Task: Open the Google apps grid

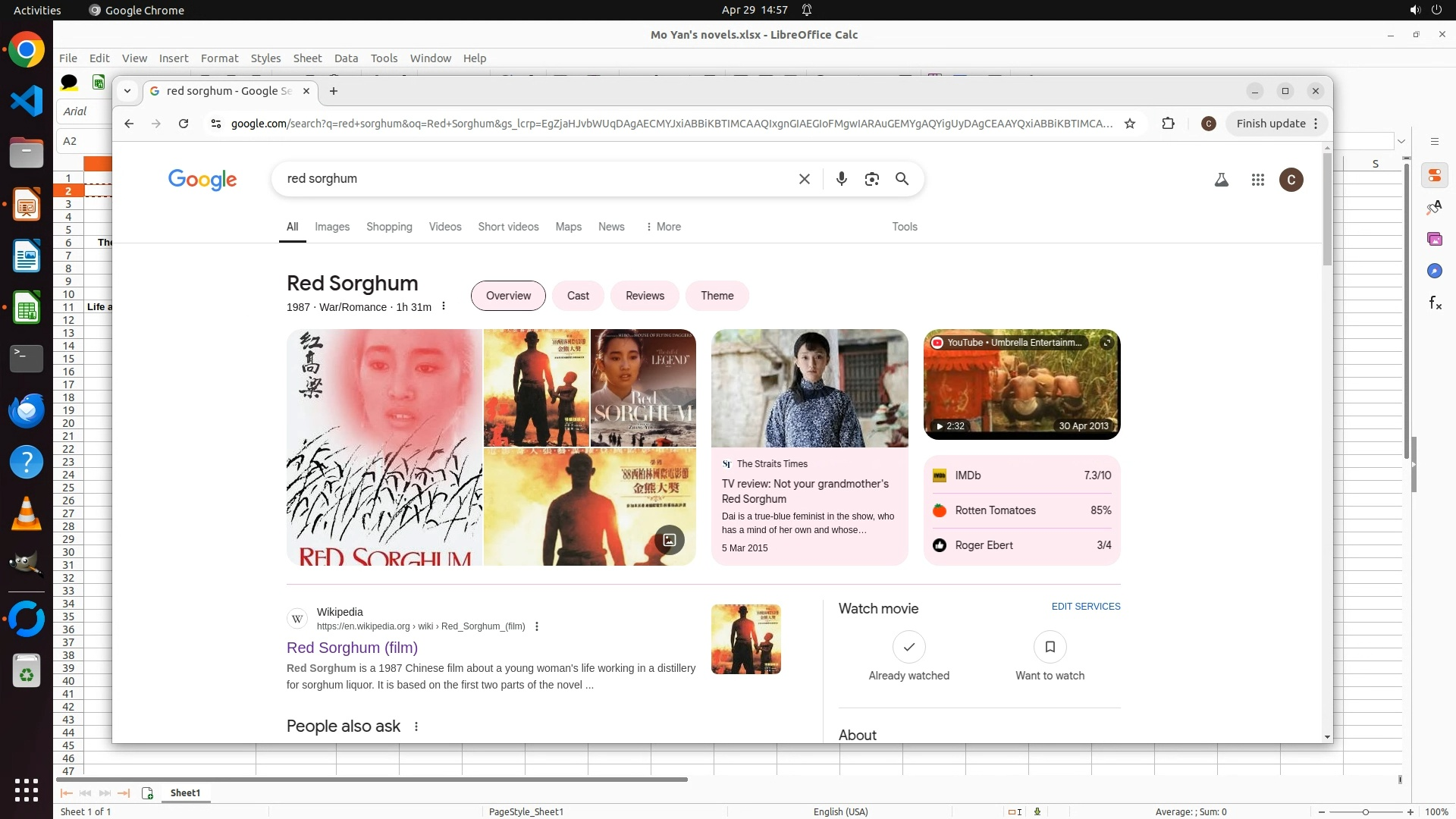Action: coord(1257,180)
